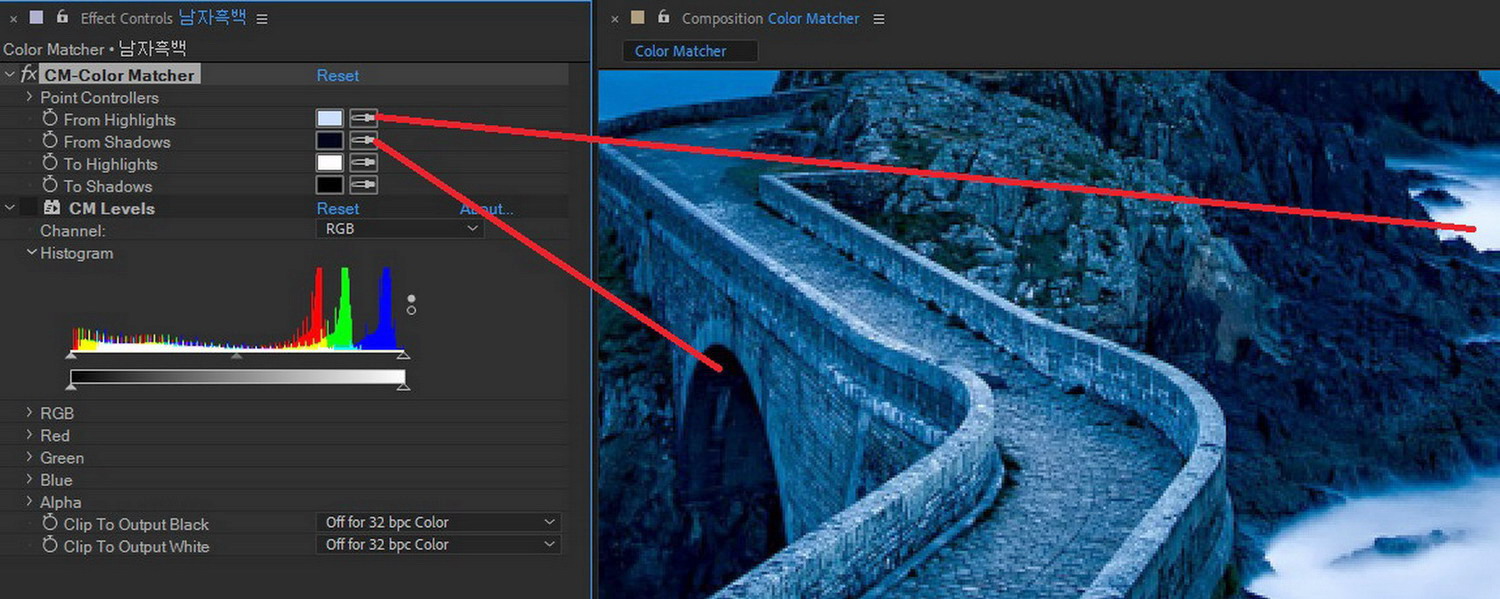This screenshot has height=599, width=1500.
Task: Open Effect Controls panel menu
Action: [262, 19]
